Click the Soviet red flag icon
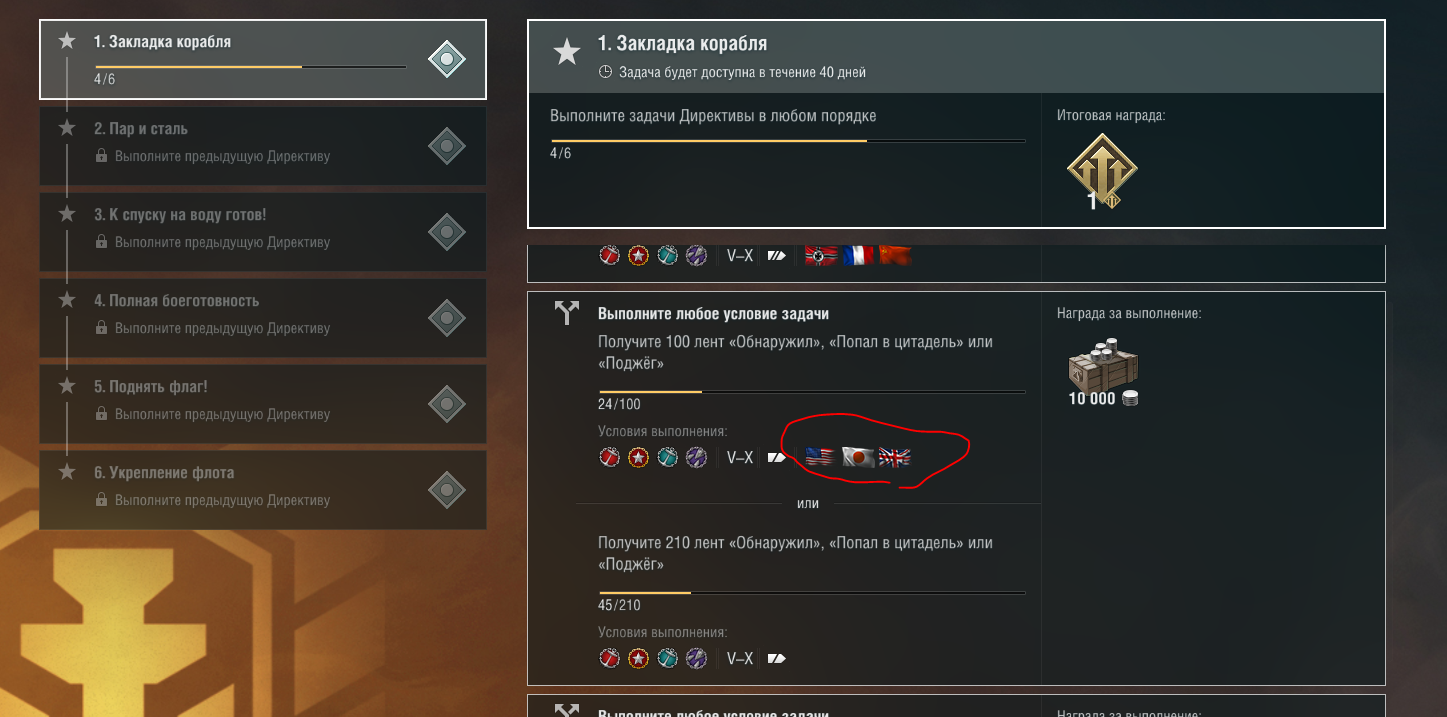 point(895,255)
